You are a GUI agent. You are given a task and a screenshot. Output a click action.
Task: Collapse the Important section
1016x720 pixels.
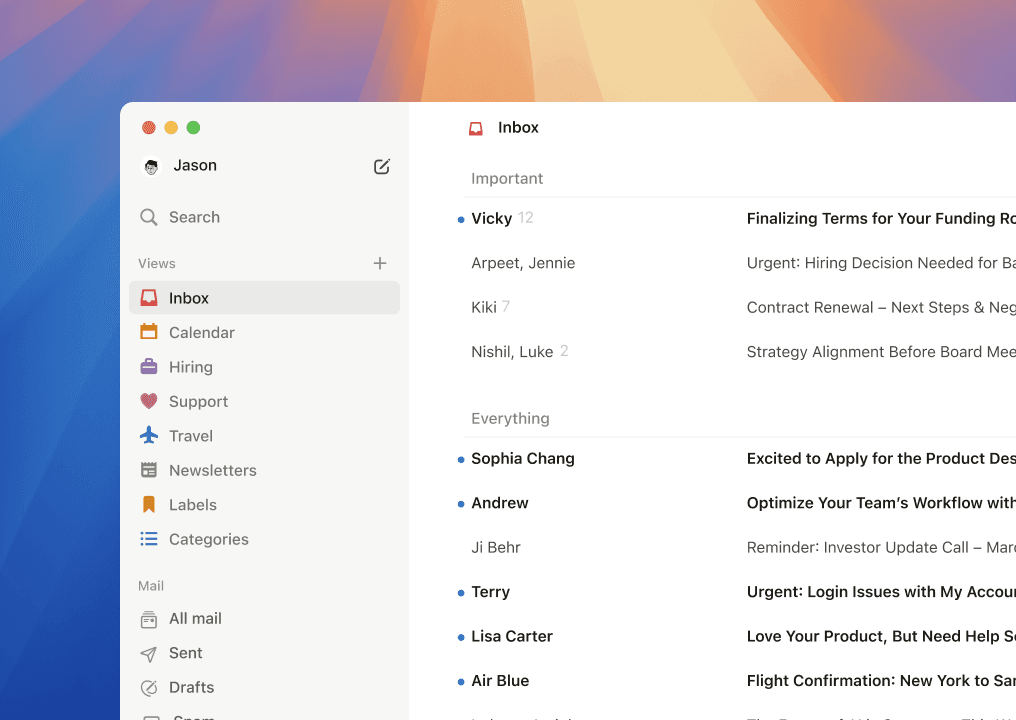coord(507,178)
